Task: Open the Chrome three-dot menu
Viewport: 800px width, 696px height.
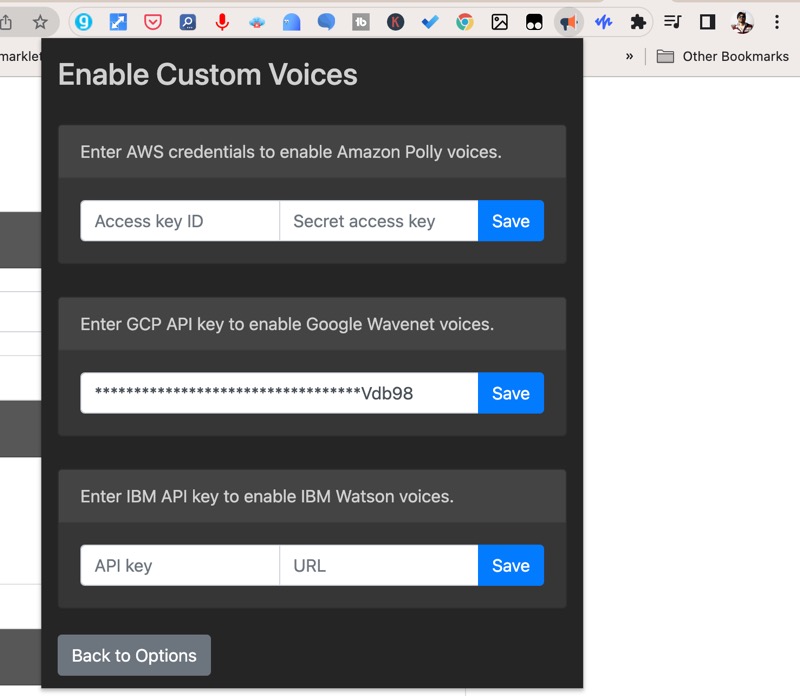Action: (777, 22)
